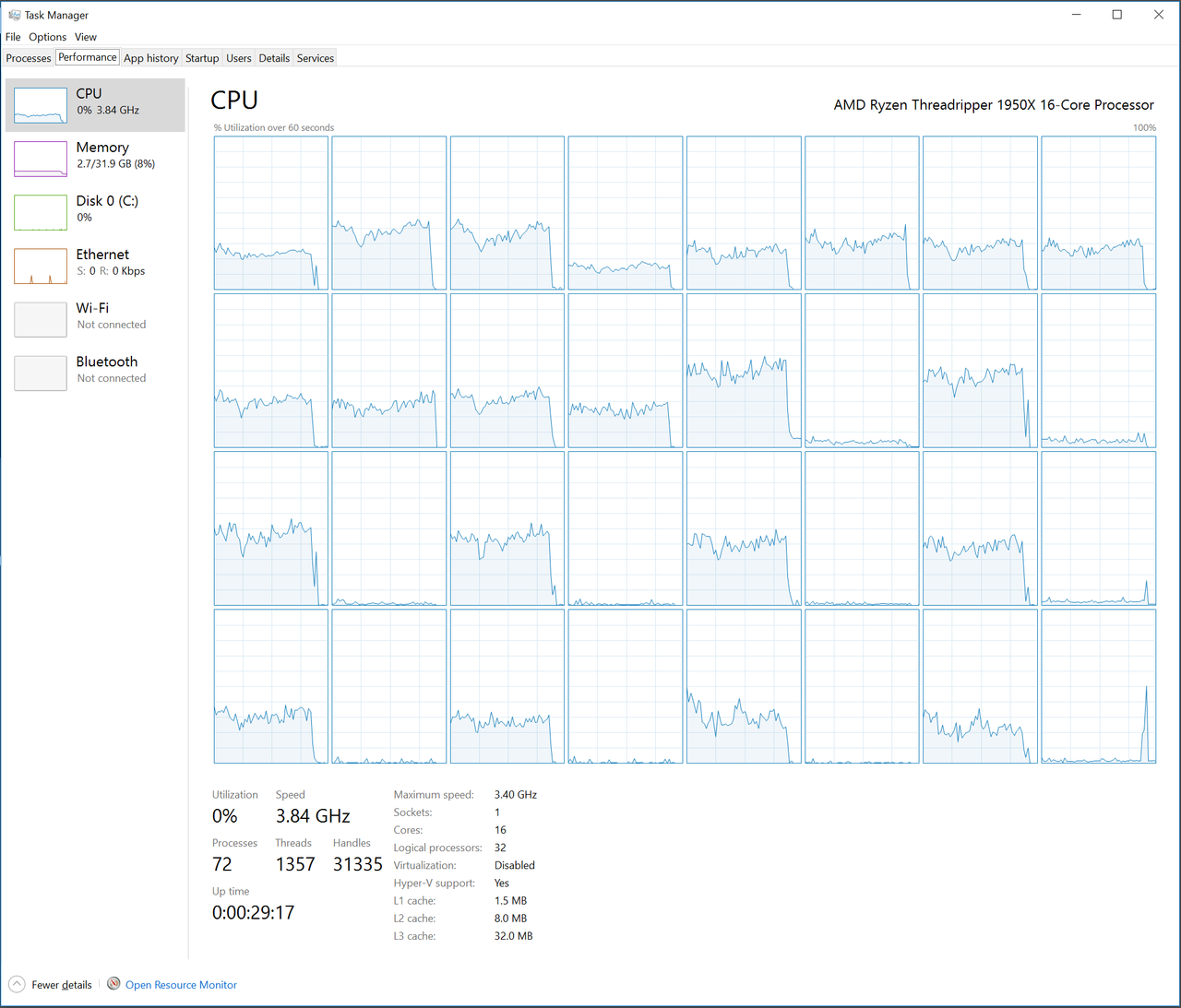Open the File menu
1181x1008 pixels.
(13, 37)
